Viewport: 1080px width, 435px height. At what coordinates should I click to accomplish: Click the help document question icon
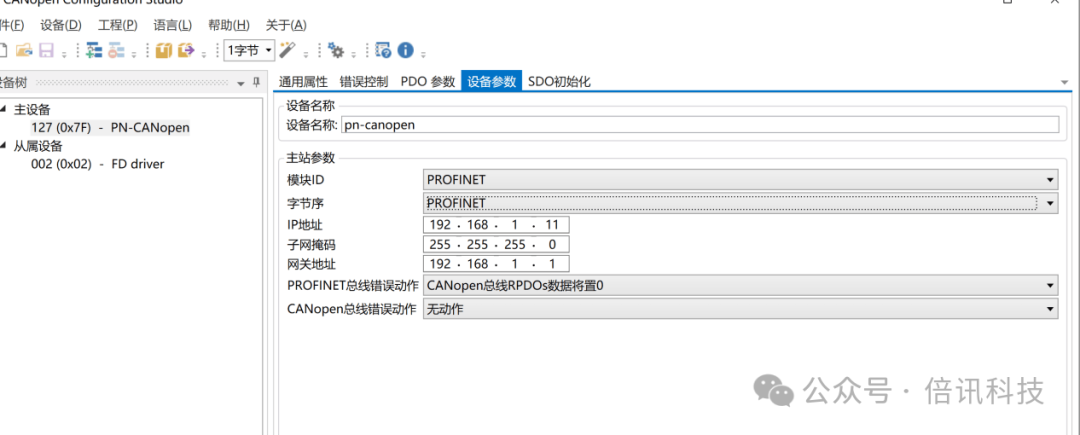click(384, 50)
